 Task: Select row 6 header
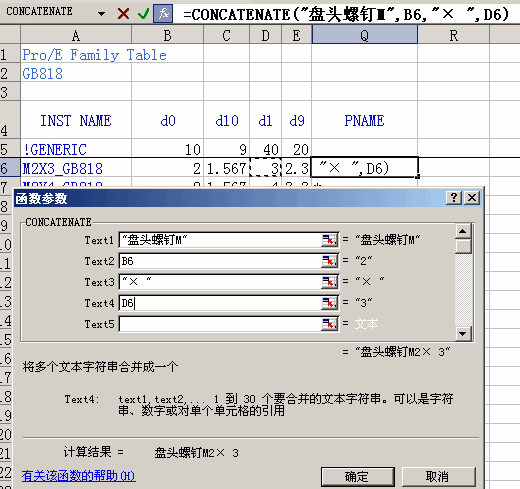(x=9, y=168)
